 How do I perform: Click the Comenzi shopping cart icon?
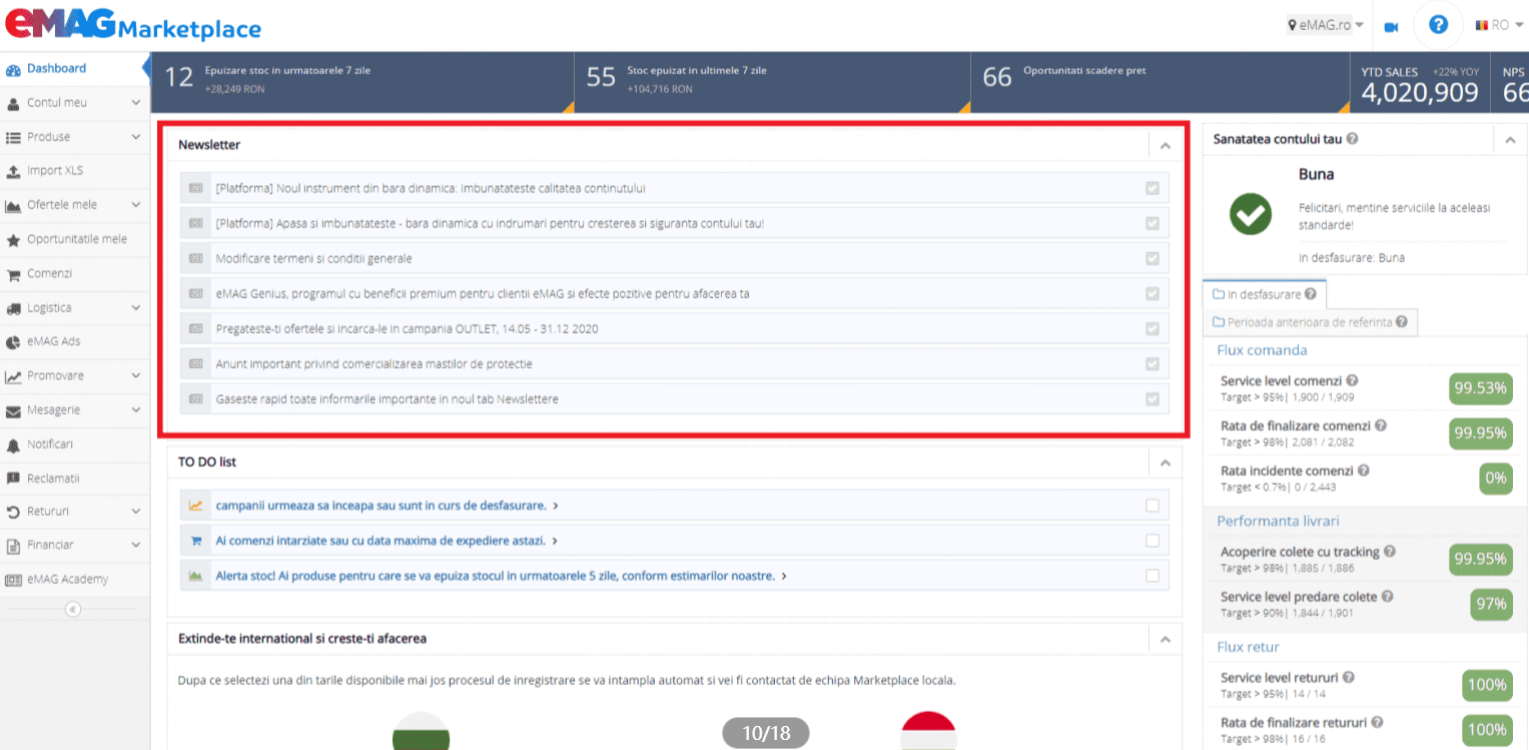pos(13,274)
